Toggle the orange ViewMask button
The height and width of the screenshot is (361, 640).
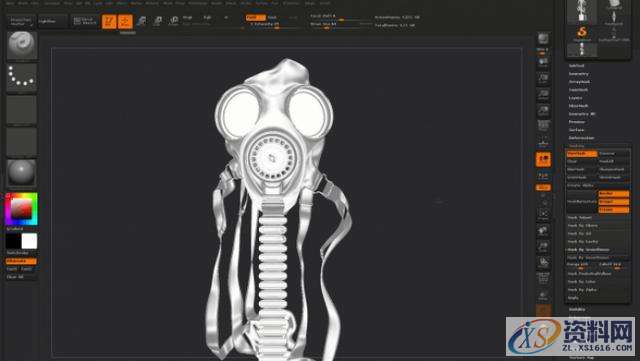(582, 154)
